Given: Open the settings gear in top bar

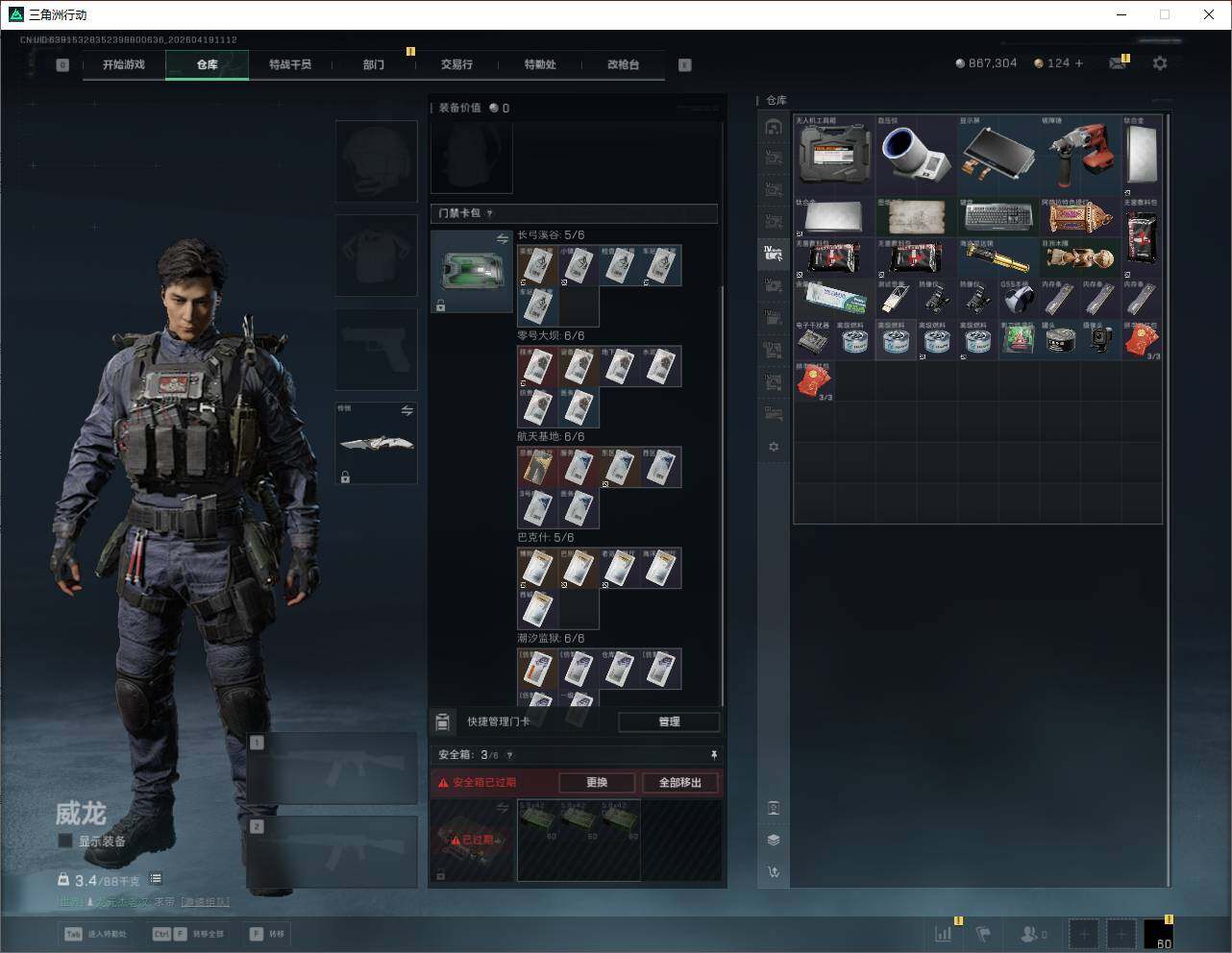Looking at the screenshot, I should click(x=1160, y=63).
